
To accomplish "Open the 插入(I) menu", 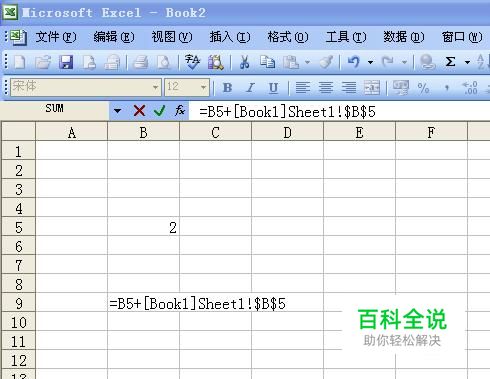I will point(230,37).
